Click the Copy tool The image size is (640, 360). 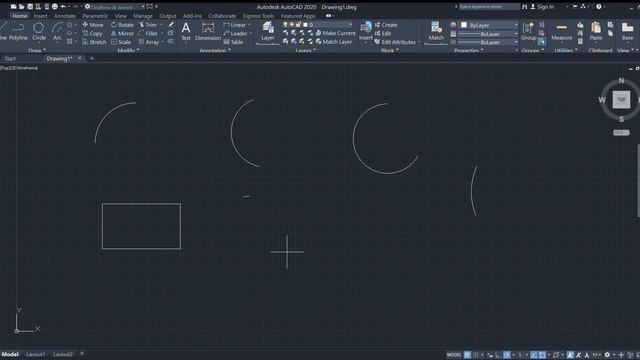(92, 33)
